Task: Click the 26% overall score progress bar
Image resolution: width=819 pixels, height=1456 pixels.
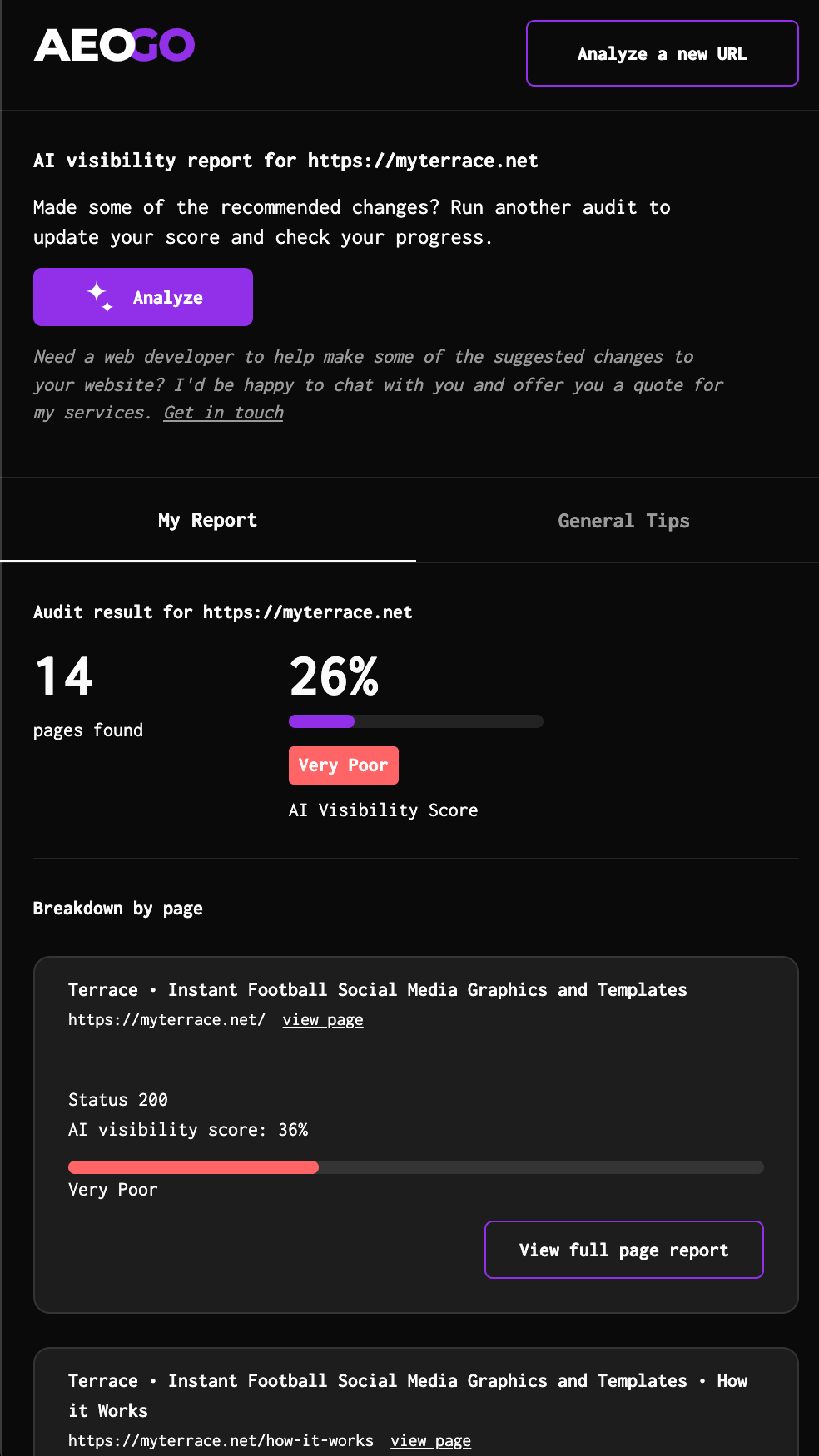Action: (x=415, y=721)
